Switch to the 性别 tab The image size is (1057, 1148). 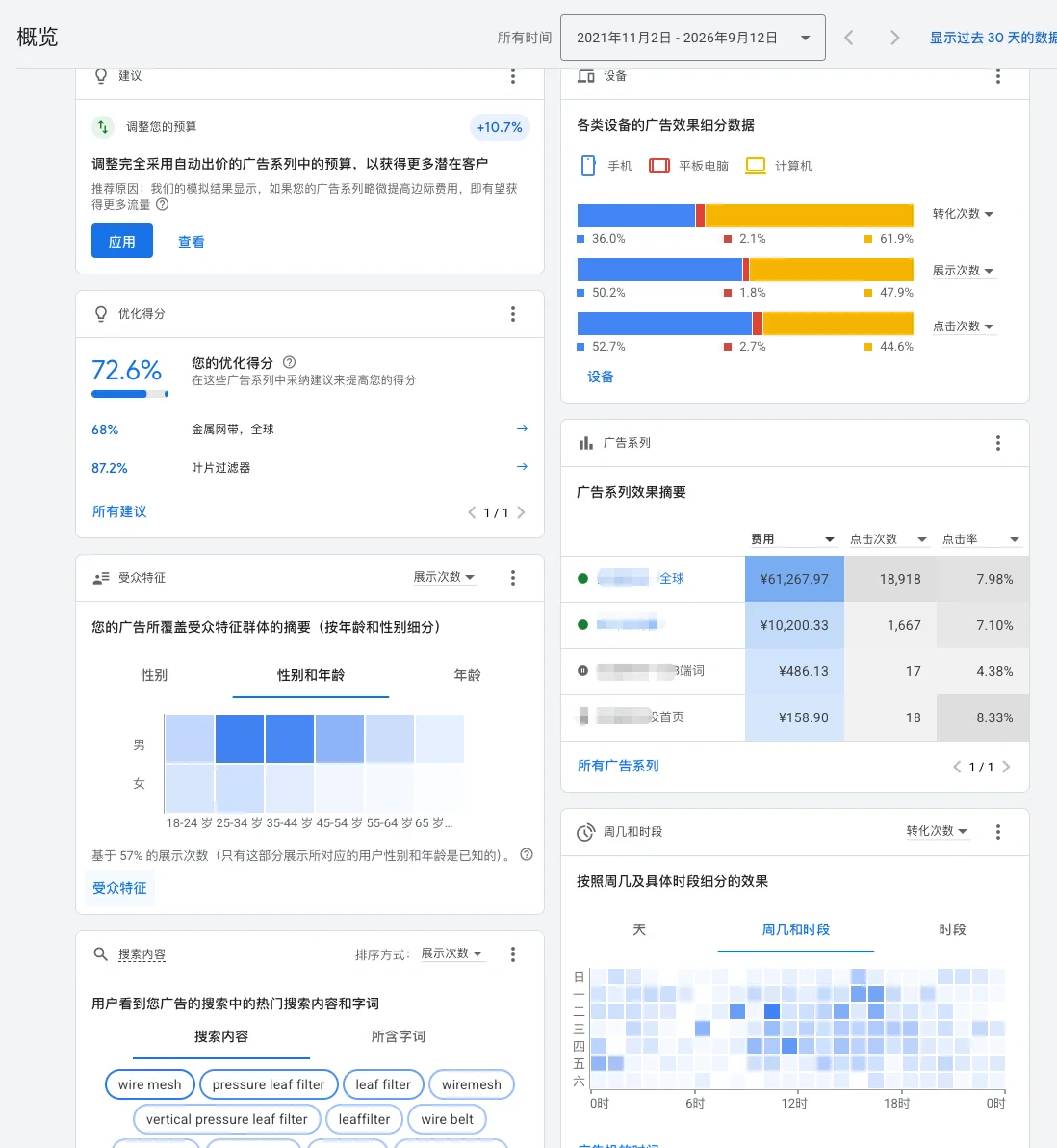tap(154, 675)
